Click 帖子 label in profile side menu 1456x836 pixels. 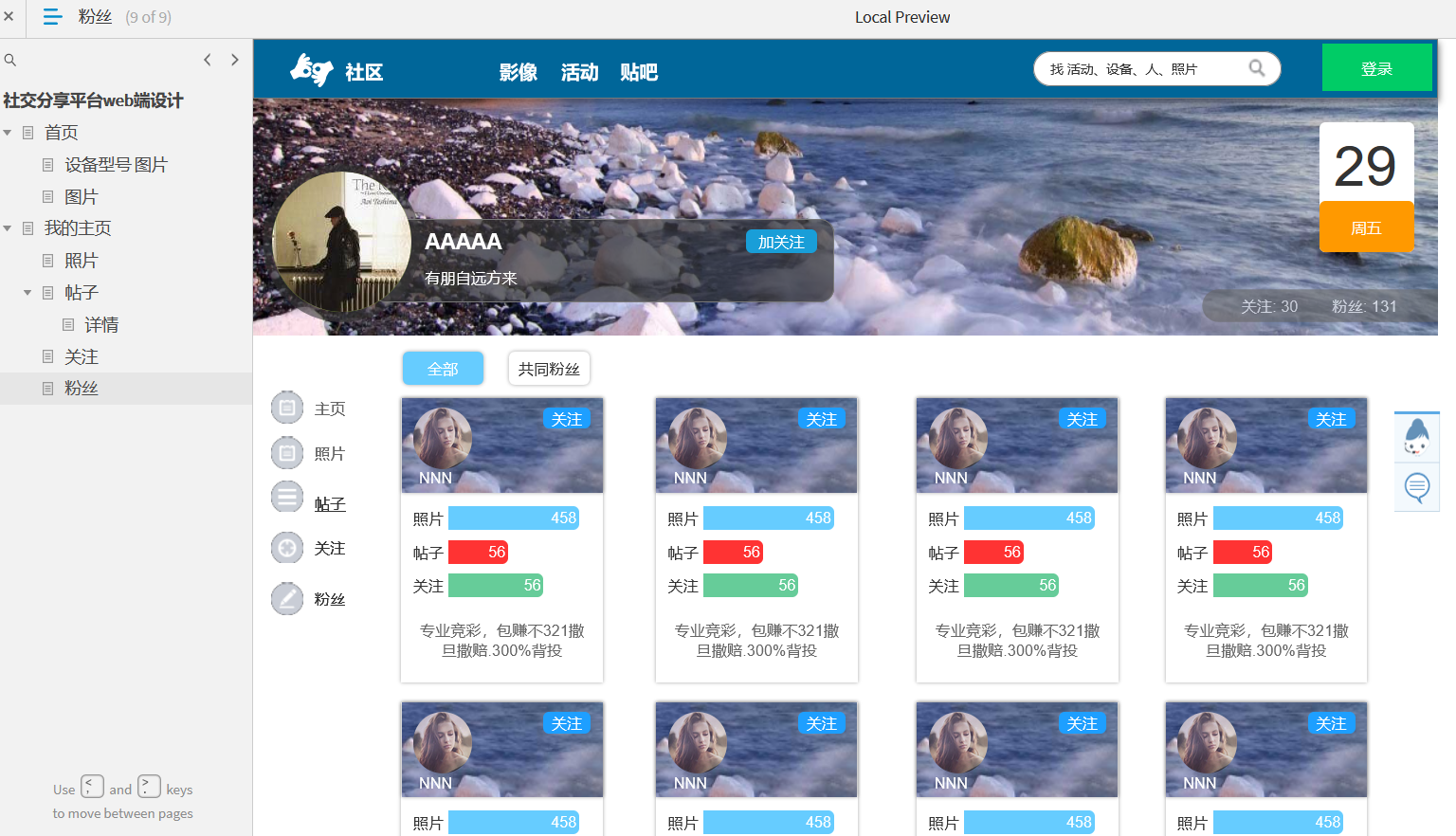click(330, 504)
